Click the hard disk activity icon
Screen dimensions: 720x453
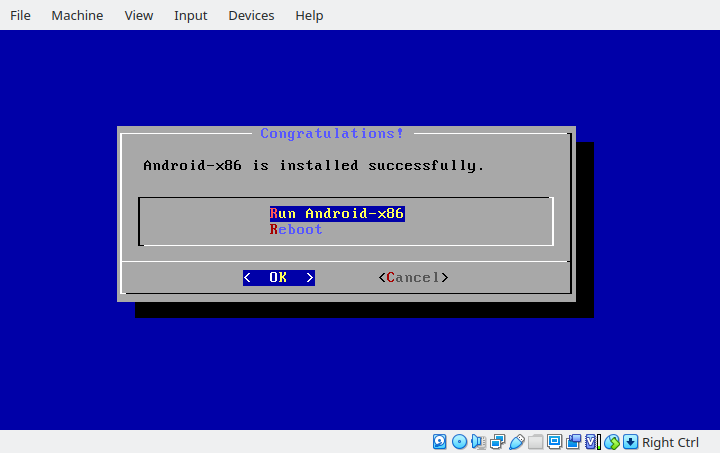click(439, 442)
